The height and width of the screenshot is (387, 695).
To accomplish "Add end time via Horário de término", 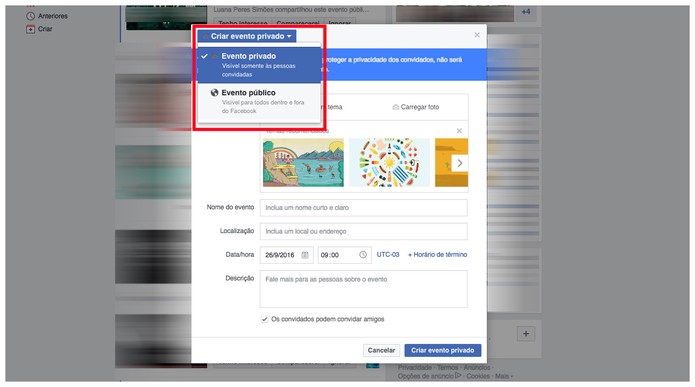I will [x=437, y=254].
